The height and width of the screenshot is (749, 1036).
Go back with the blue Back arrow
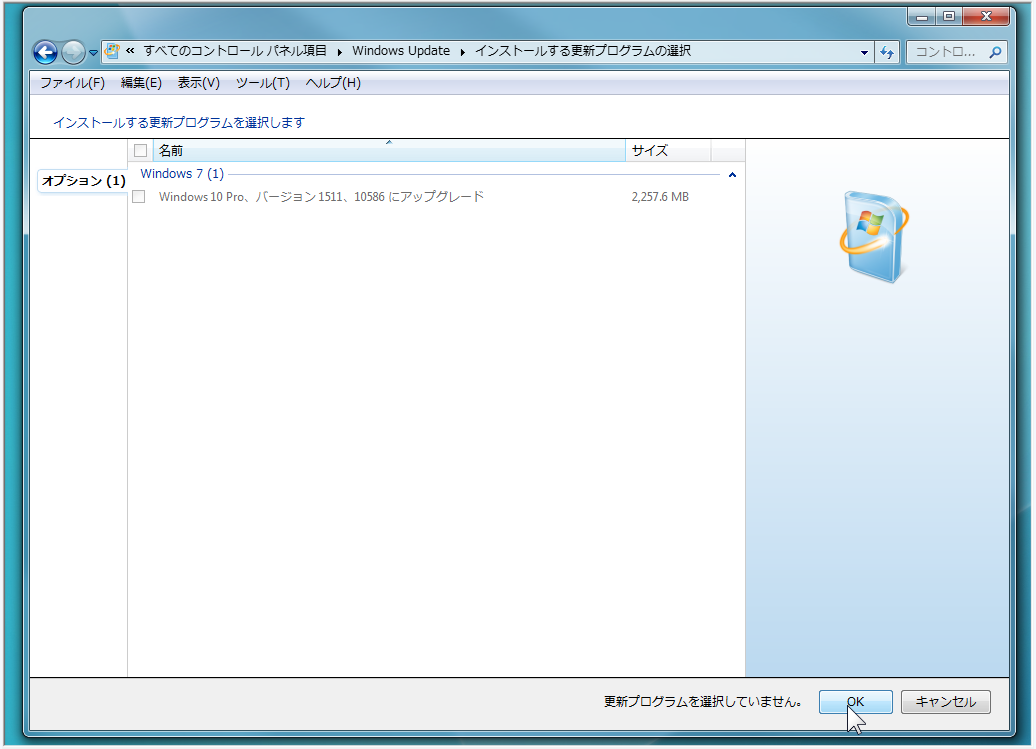point(46,52)
